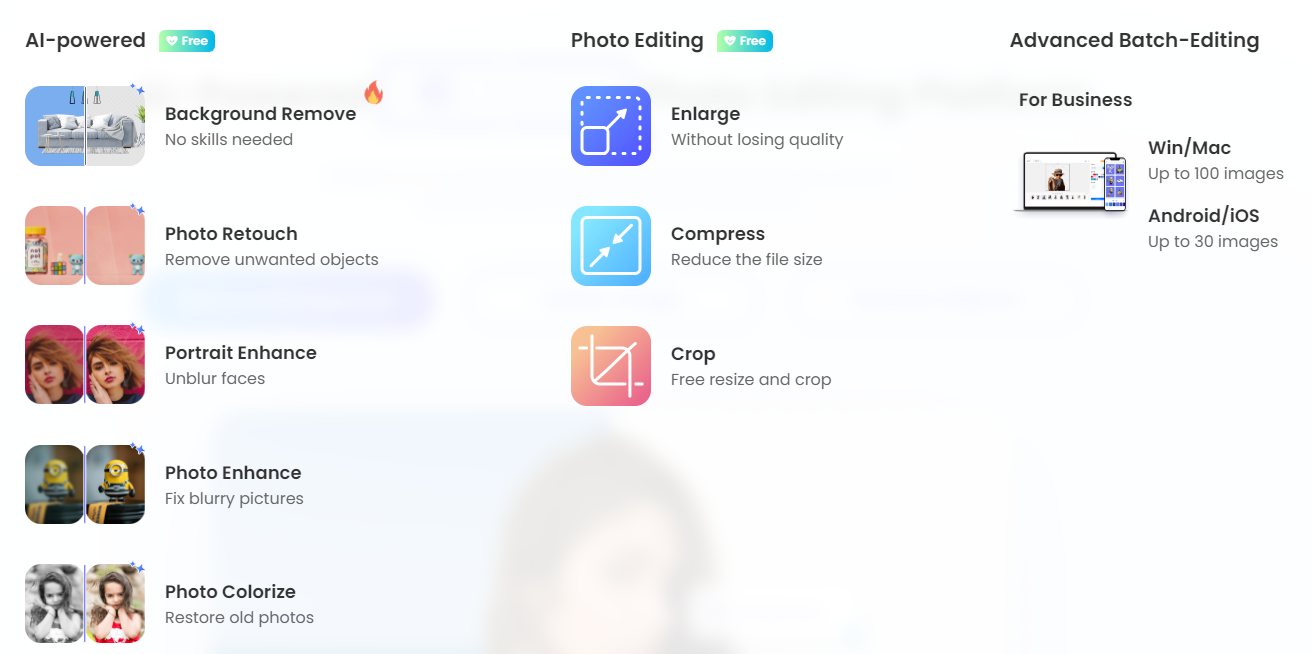Image resolution: width=1313 pixels, height=654 pixels.
Task: Choose Photo Retouch menu entry
Action: 272,246
